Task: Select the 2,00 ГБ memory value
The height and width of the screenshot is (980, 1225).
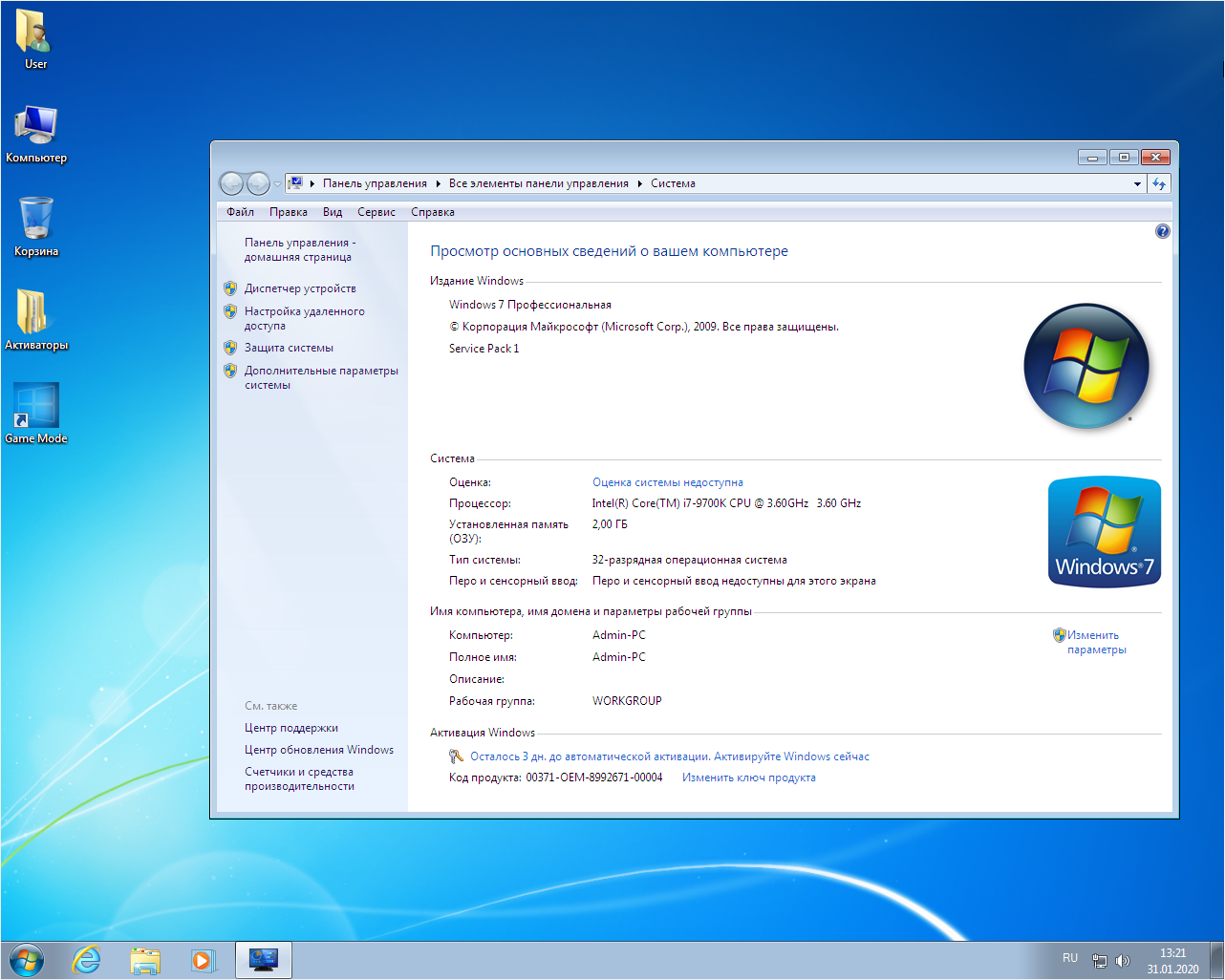Action: pyautogui.click(x=610, y=524)
